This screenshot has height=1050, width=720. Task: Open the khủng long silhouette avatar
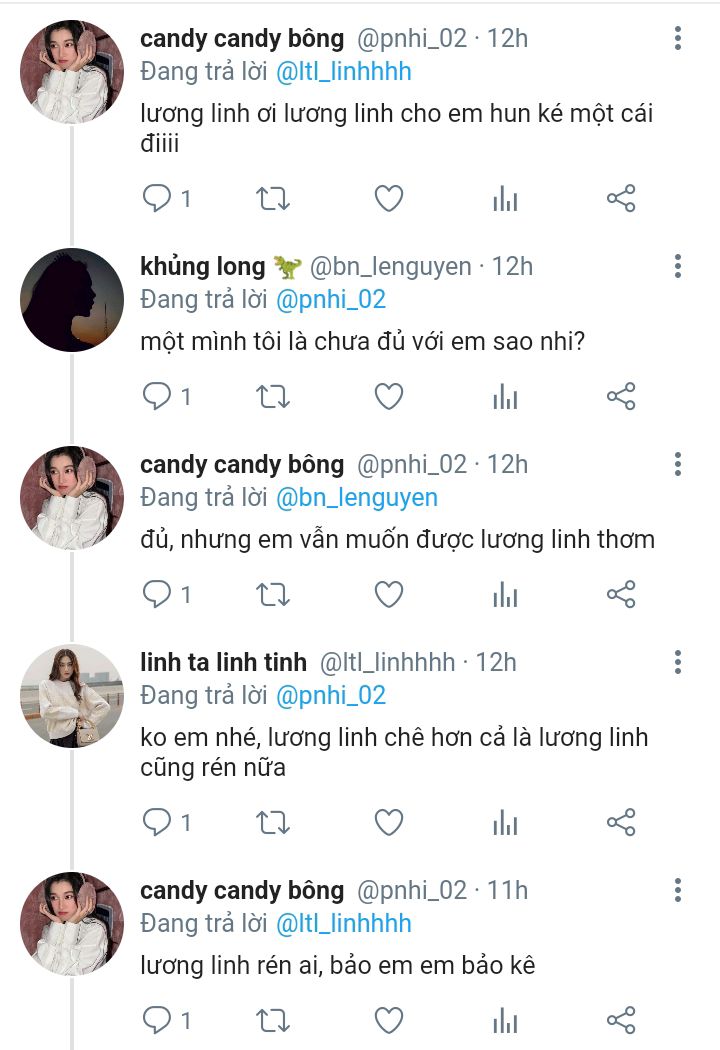tap(72, 300)
